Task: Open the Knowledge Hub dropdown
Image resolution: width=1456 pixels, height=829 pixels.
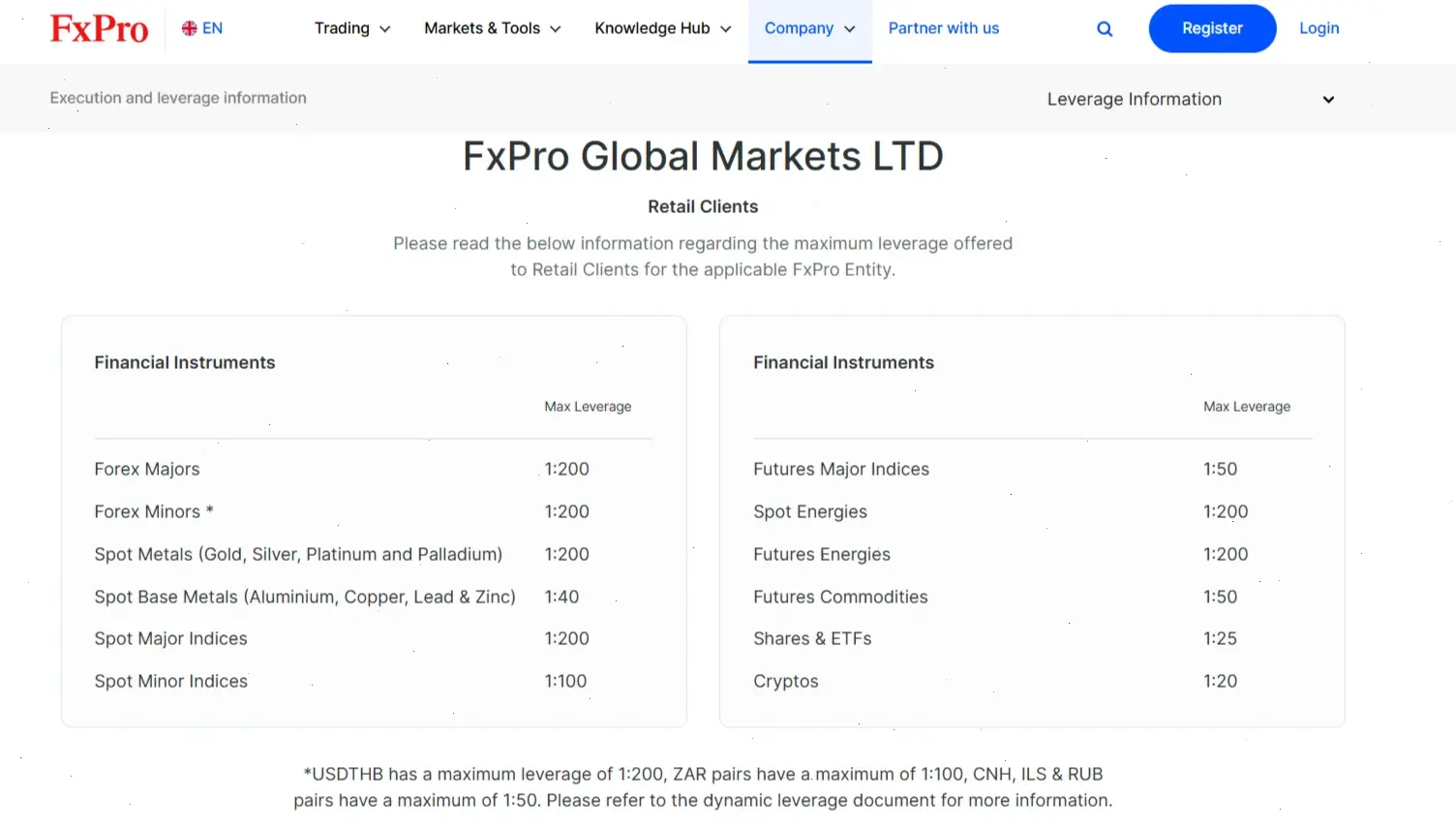Action: pyautogui.click(x=661, y=28)
